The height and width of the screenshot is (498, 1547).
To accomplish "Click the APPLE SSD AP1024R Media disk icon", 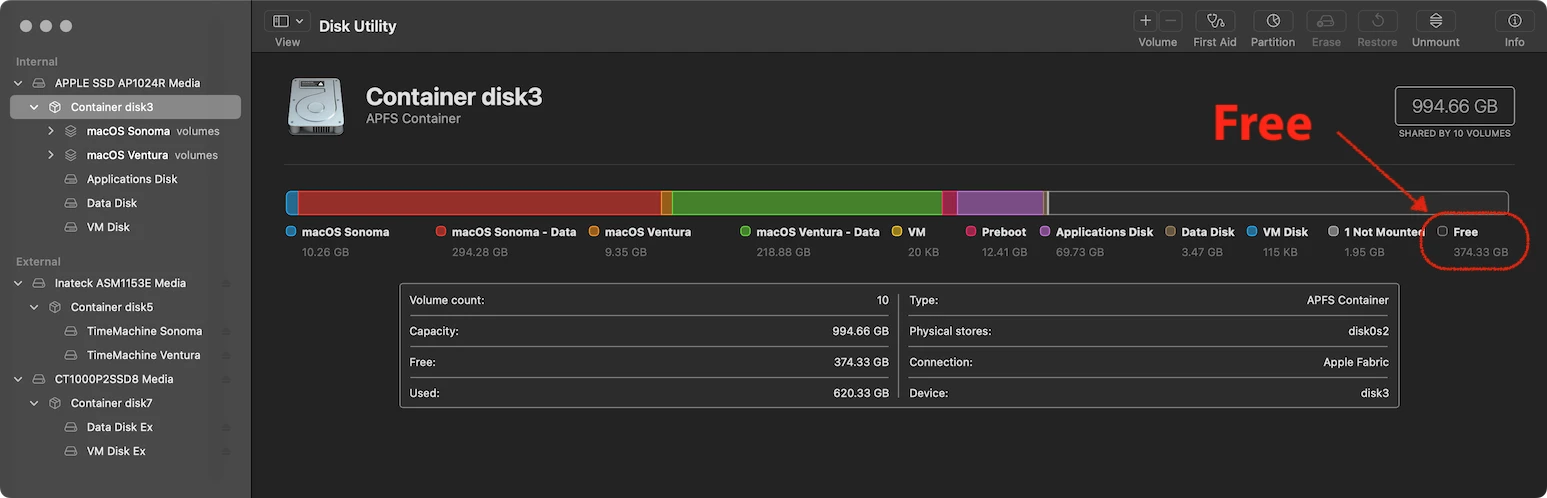I will (x=39, y=83).
